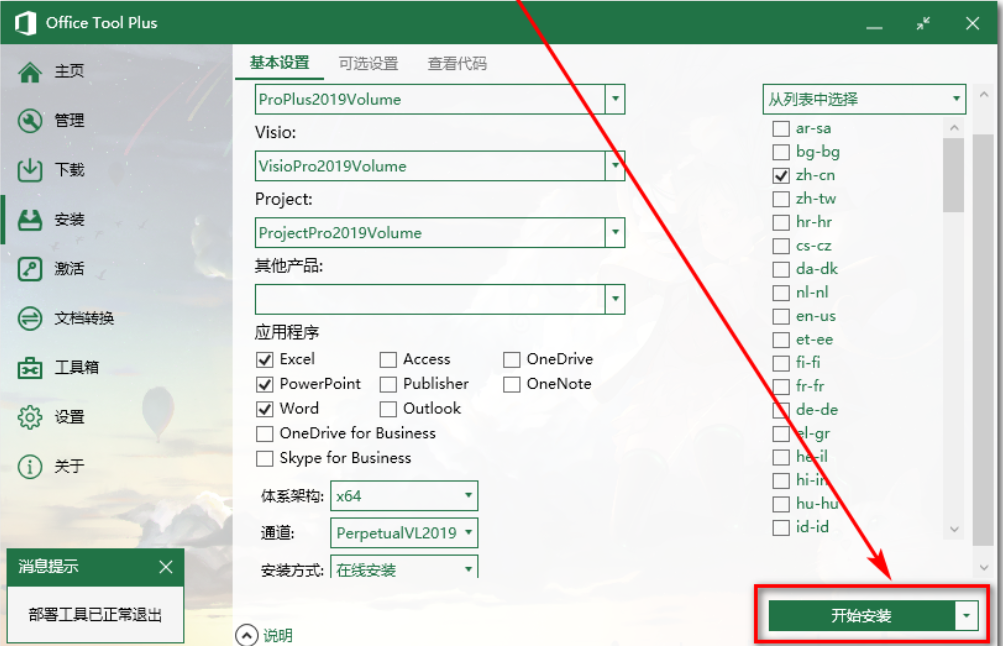The width and height of the screenshot is (1003, 646).
Task: Tick the da-dk language checkbox
Action: 780,269
